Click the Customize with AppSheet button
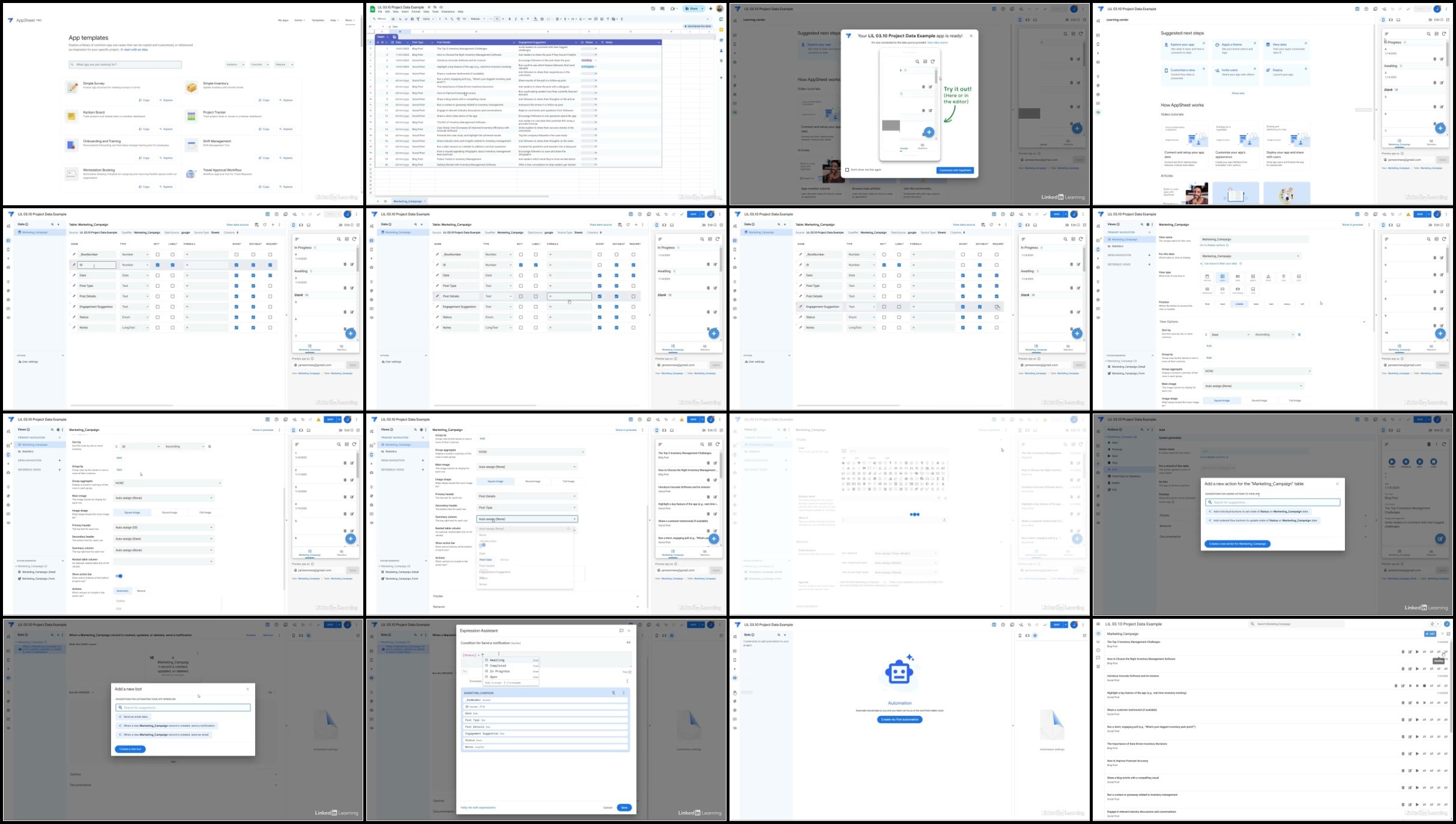 955,170
